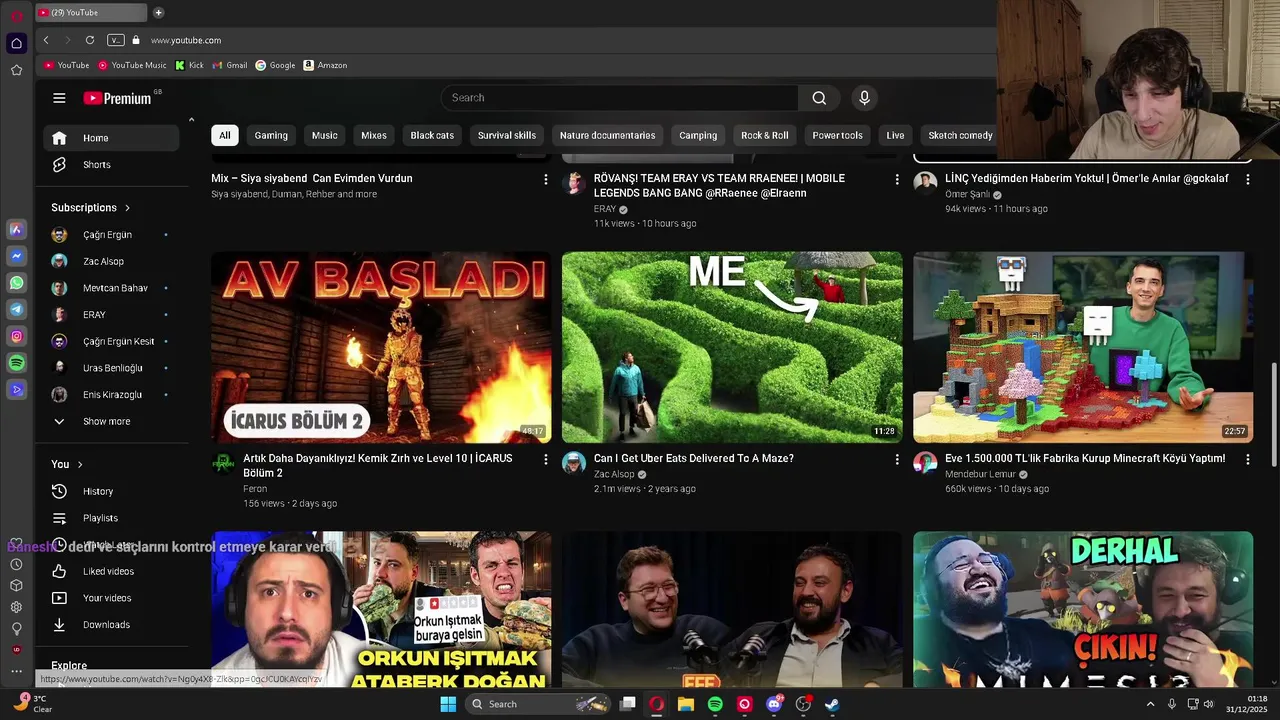Open History in the sidebar

click(110, 491)
